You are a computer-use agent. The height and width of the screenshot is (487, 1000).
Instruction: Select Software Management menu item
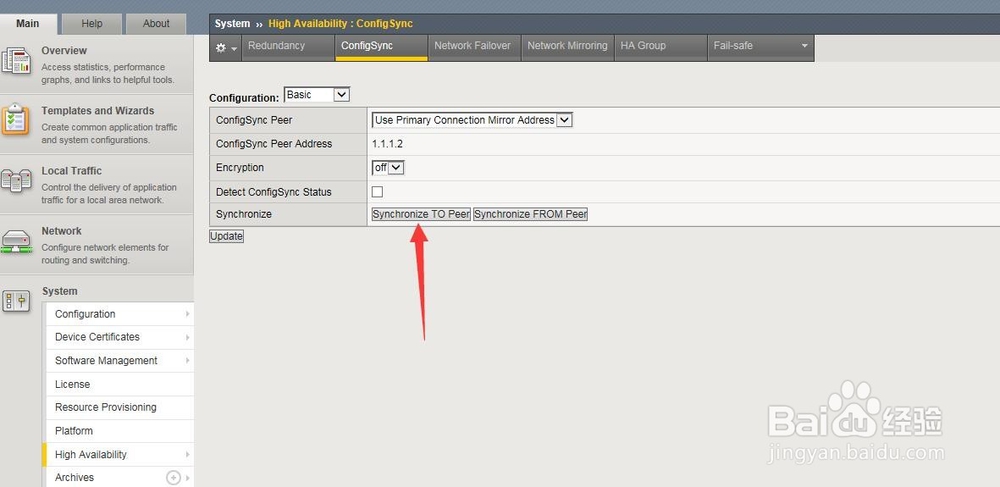click(119, 361)
